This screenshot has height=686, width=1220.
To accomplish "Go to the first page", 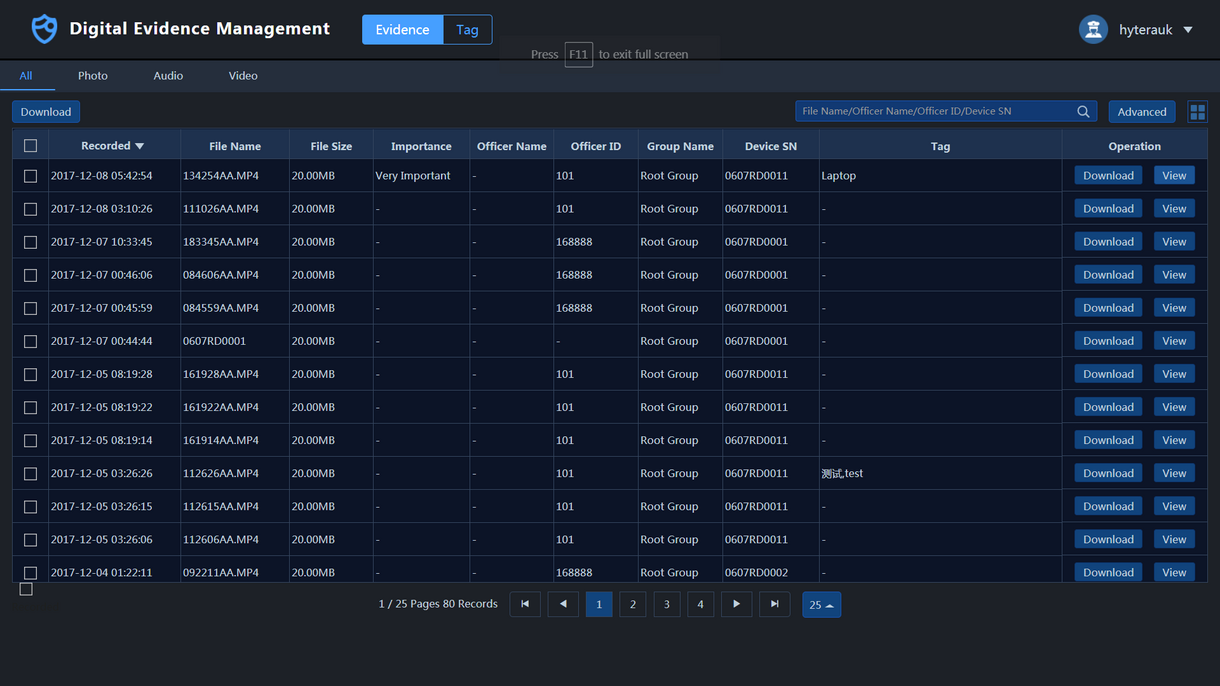I will 525,604.
